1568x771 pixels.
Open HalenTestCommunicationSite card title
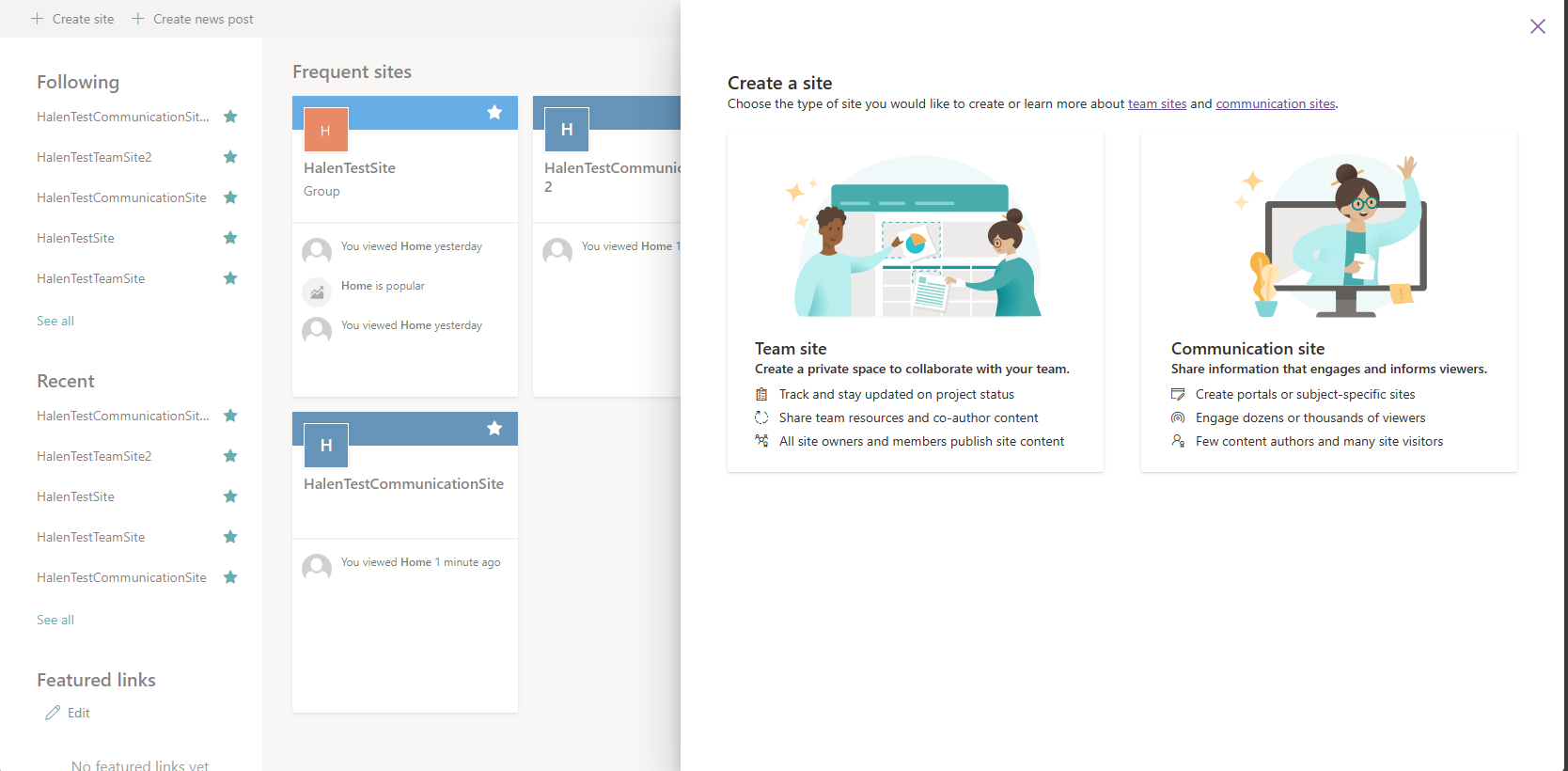(x=403, y=484)
